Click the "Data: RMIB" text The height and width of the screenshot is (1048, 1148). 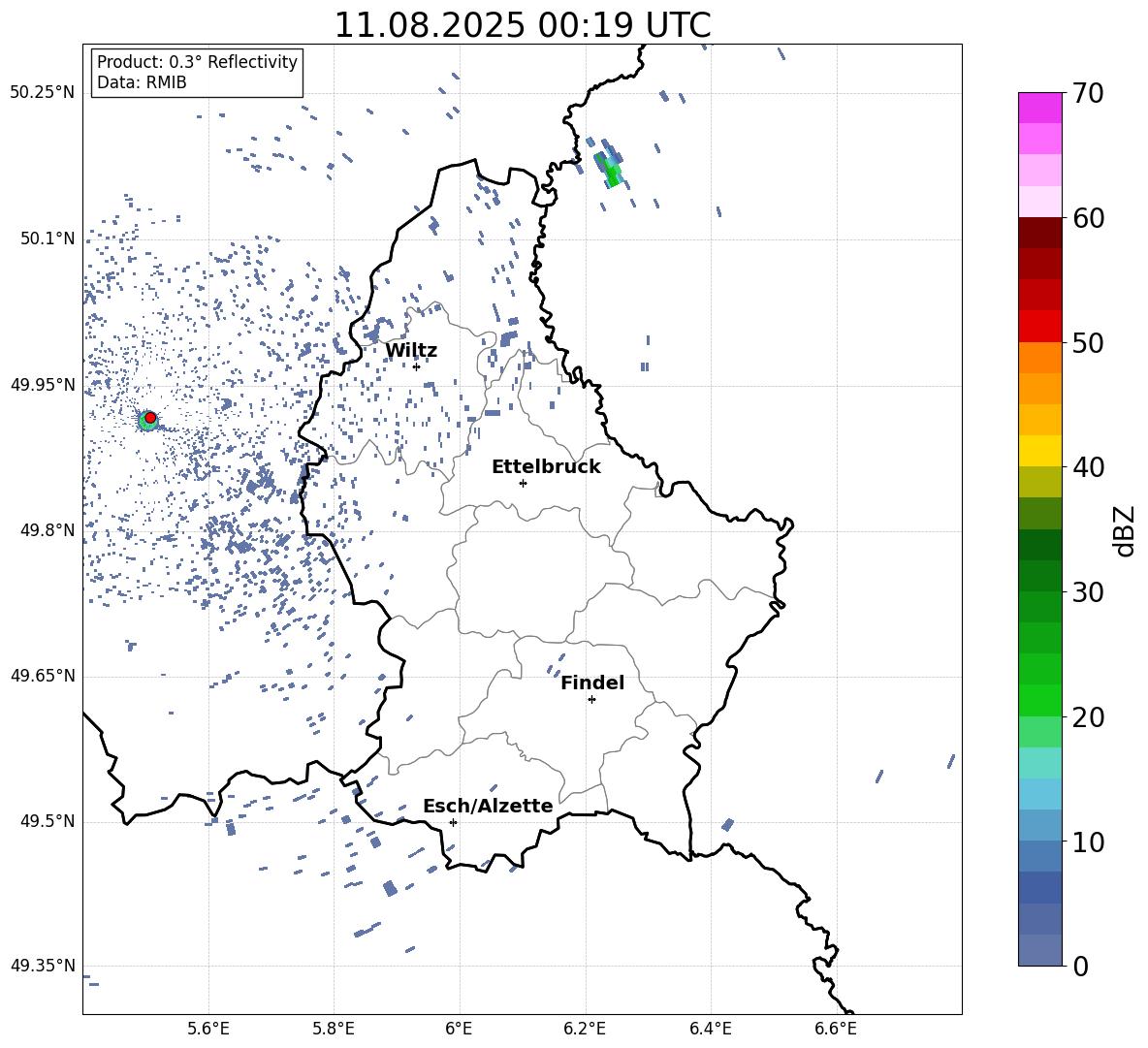click(x=142, y=82)
